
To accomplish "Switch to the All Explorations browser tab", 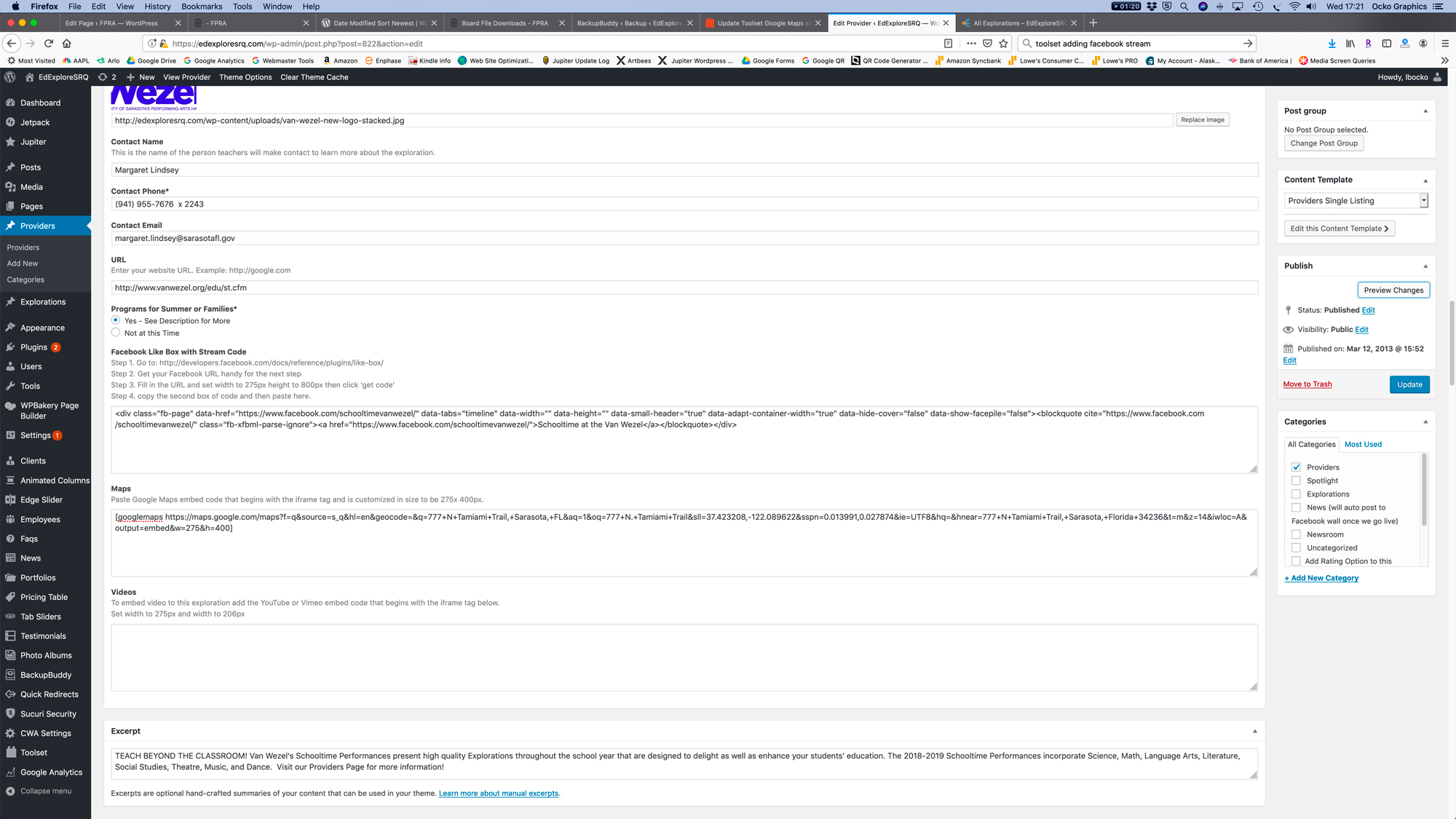I will tap(1018, 23).
